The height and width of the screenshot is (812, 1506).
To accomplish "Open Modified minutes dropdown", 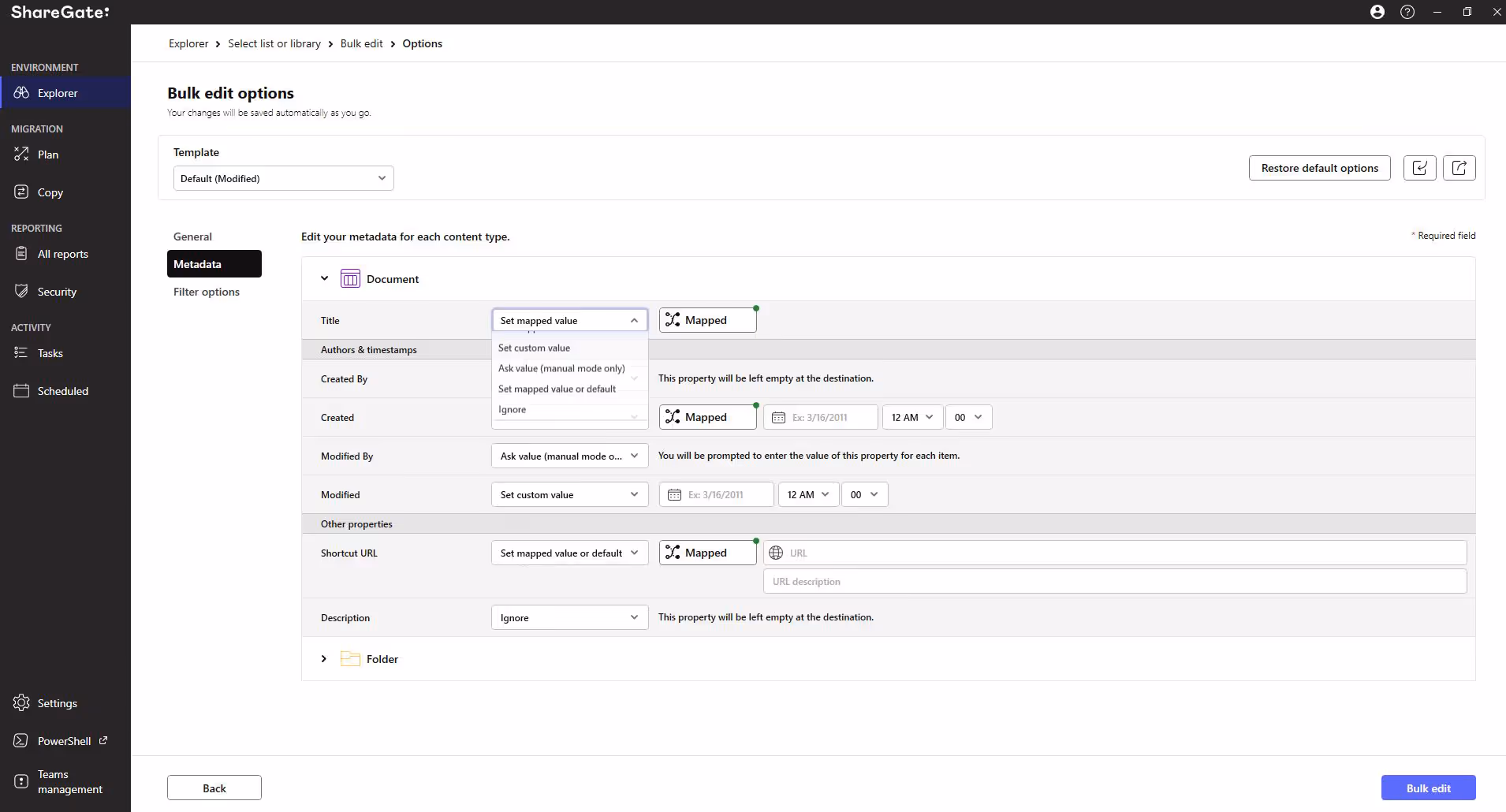I will pos(864,494).
